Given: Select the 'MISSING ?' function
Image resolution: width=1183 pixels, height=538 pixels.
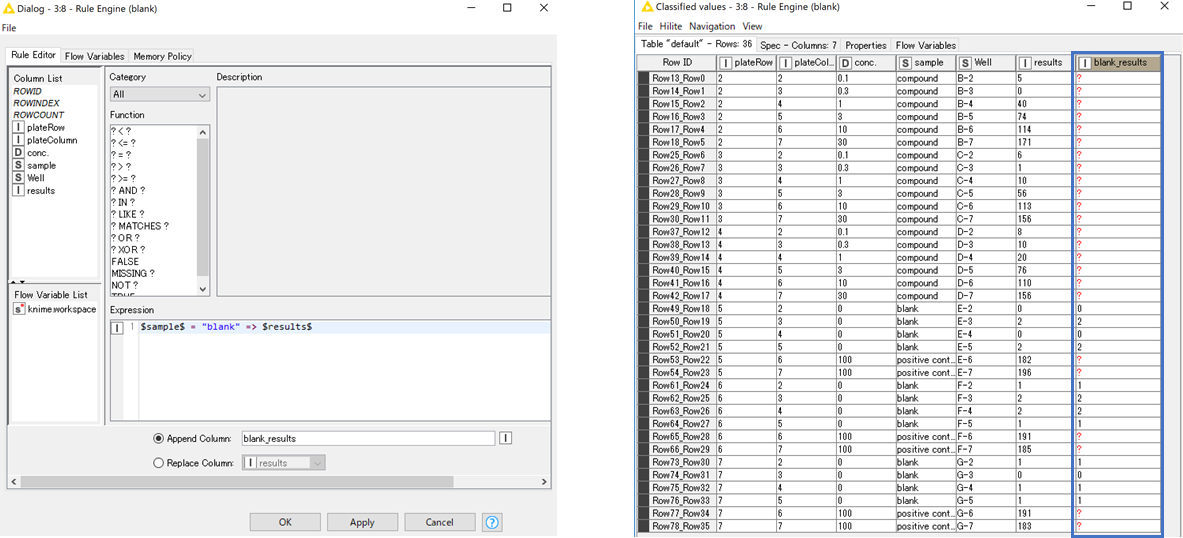Looking at the screenshot, I should pyautogui.click(x=133, y=273).
